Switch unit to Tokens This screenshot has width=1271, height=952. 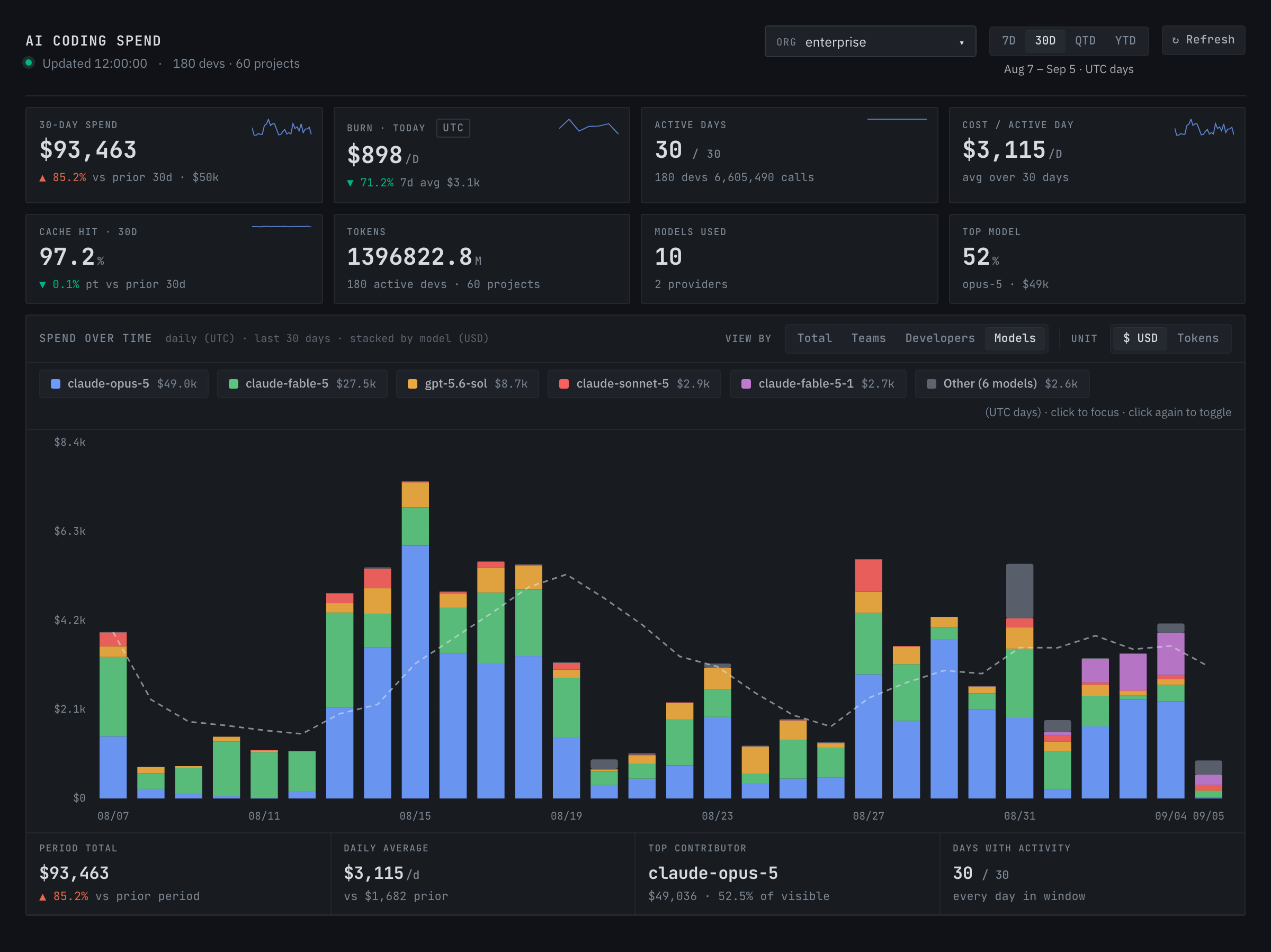pos(1197,338)
